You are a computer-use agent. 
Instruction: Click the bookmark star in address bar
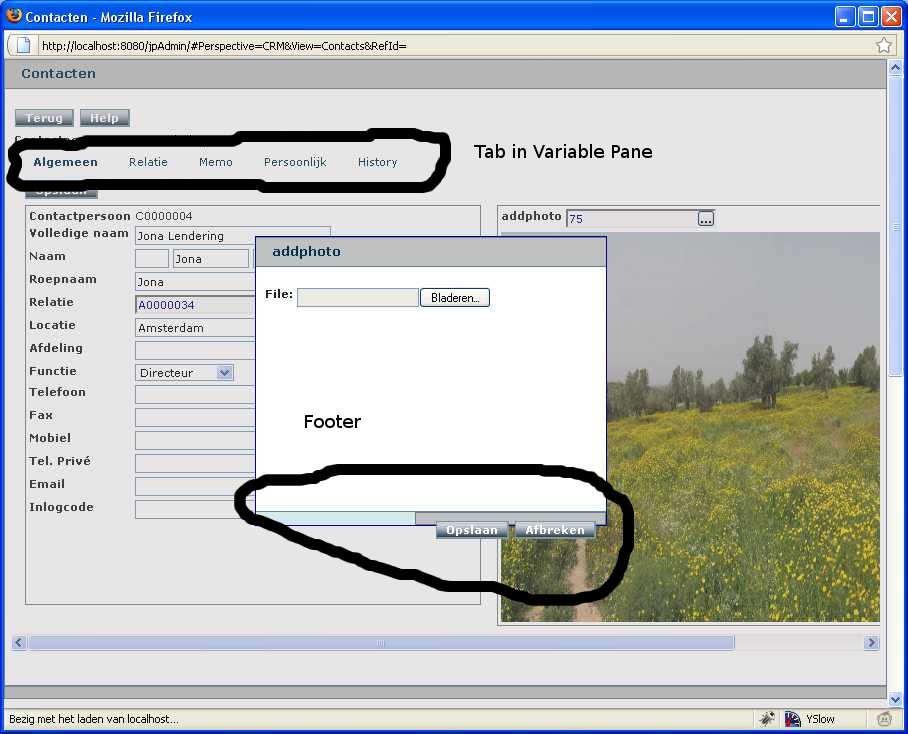coord(884,45)
